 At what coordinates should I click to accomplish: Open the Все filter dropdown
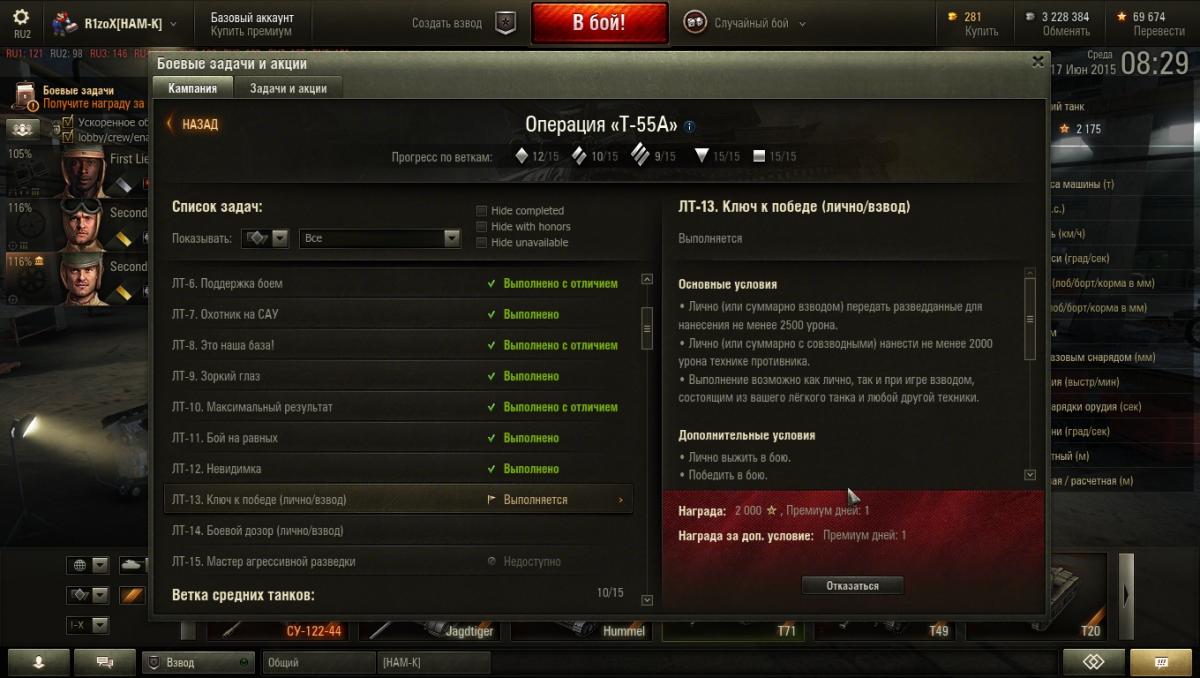click(379, 239)
